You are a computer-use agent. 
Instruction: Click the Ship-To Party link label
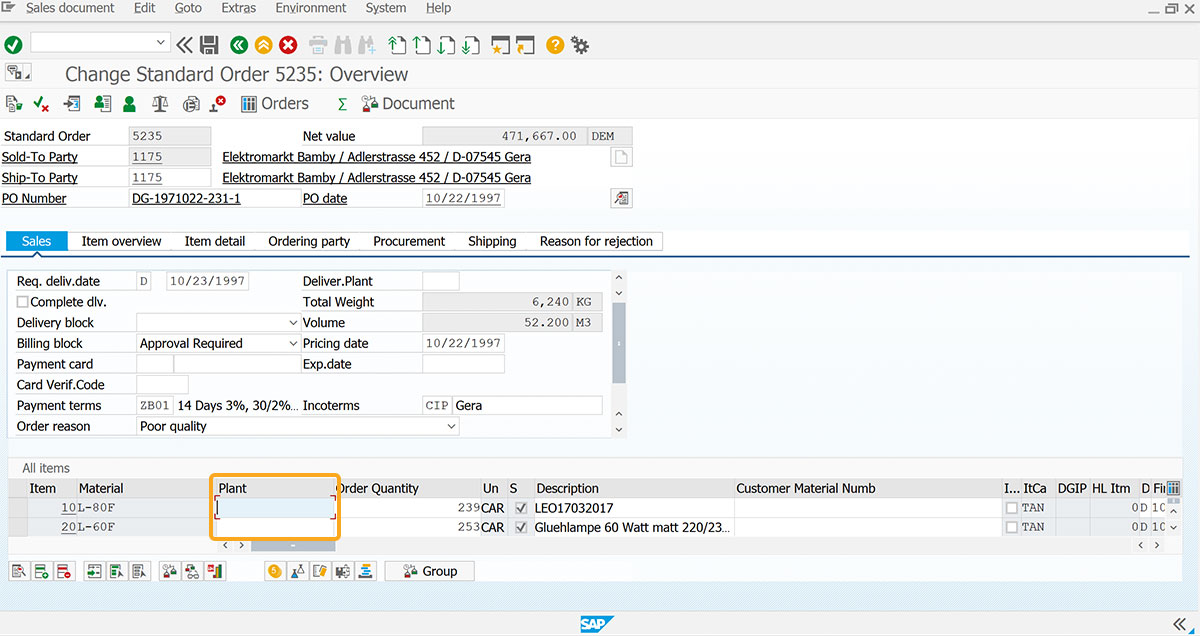click(40, 178)
